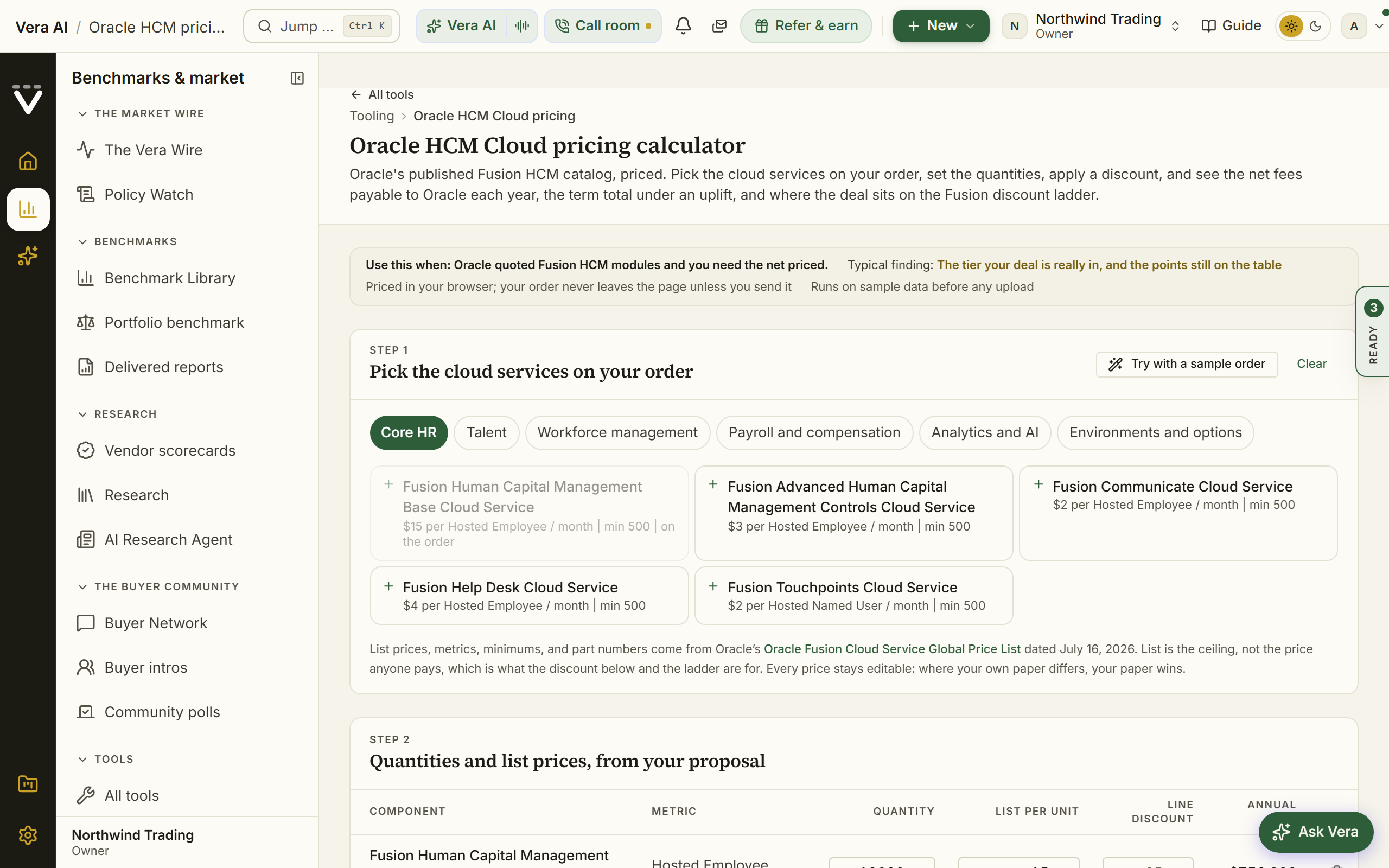1389x868 pixels.
Task: Open Benchmarks chart icon in left rail
Action: tap(28, 209)
